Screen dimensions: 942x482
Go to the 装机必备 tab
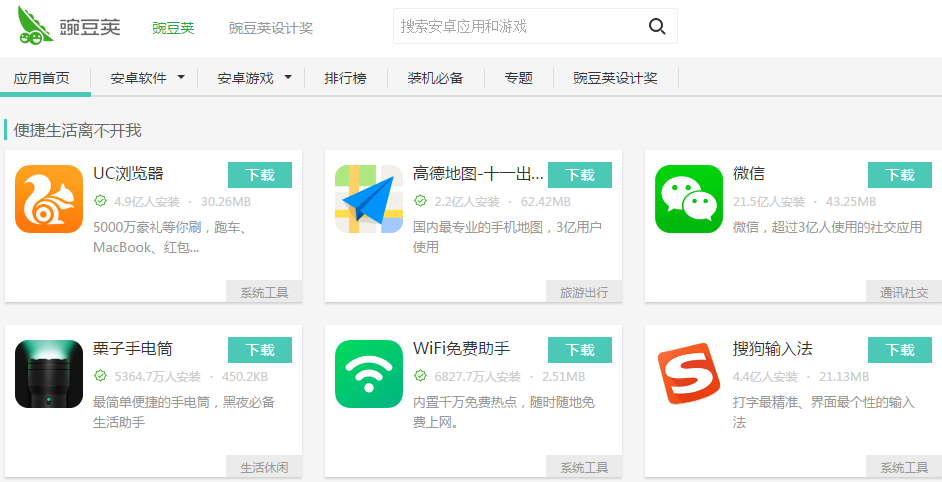pos(436,78)
